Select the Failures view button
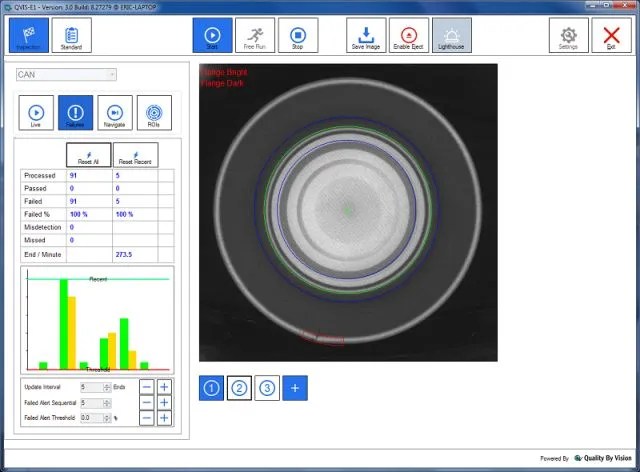The width and height of the screenshot is (640, 472). pos(76,113)
